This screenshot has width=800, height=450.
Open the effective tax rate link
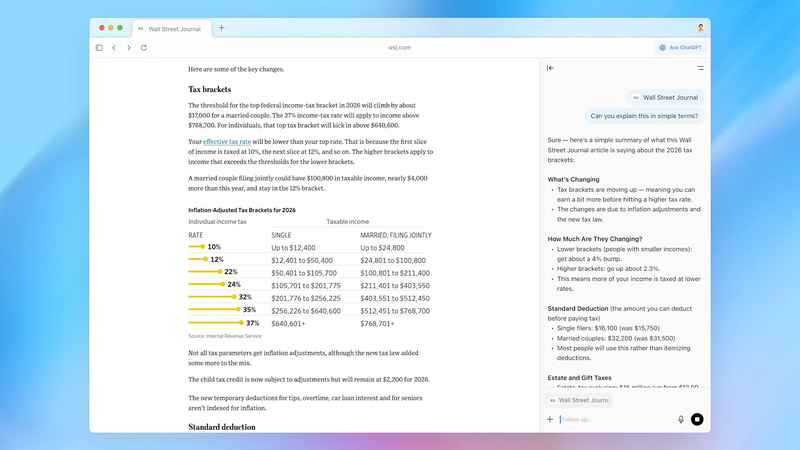[x=227, y=142]
